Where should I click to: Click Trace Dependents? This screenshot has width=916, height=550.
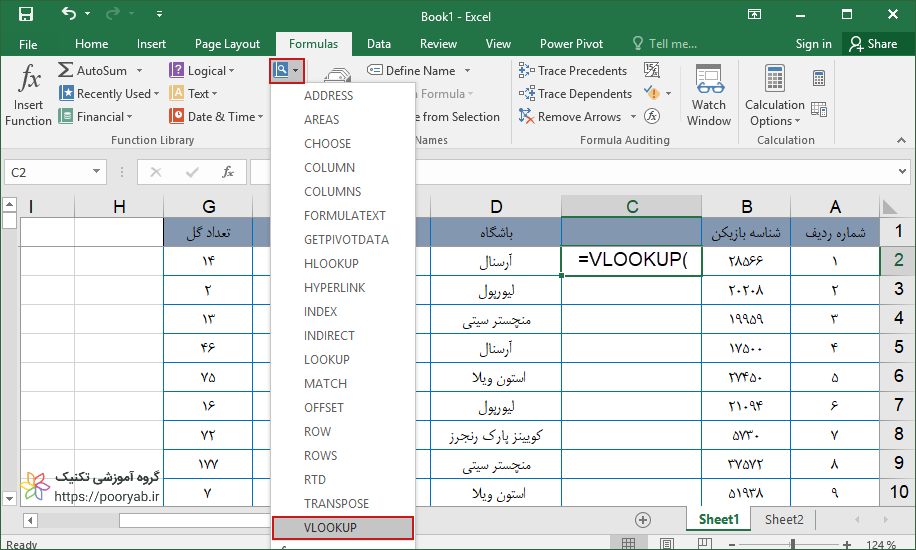tap(575, 94)
